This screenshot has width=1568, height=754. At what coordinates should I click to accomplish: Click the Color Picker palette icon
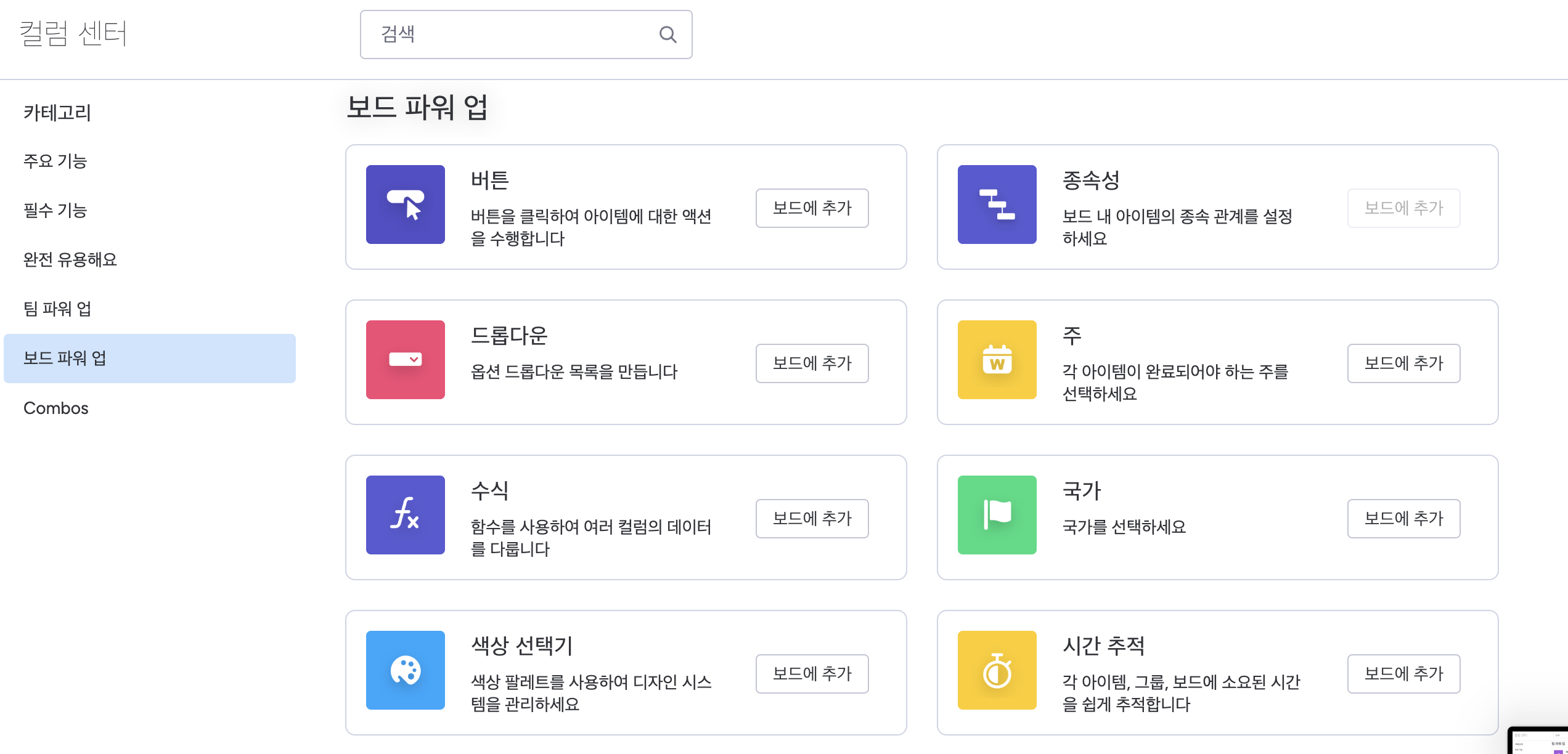tap(405, 670)
